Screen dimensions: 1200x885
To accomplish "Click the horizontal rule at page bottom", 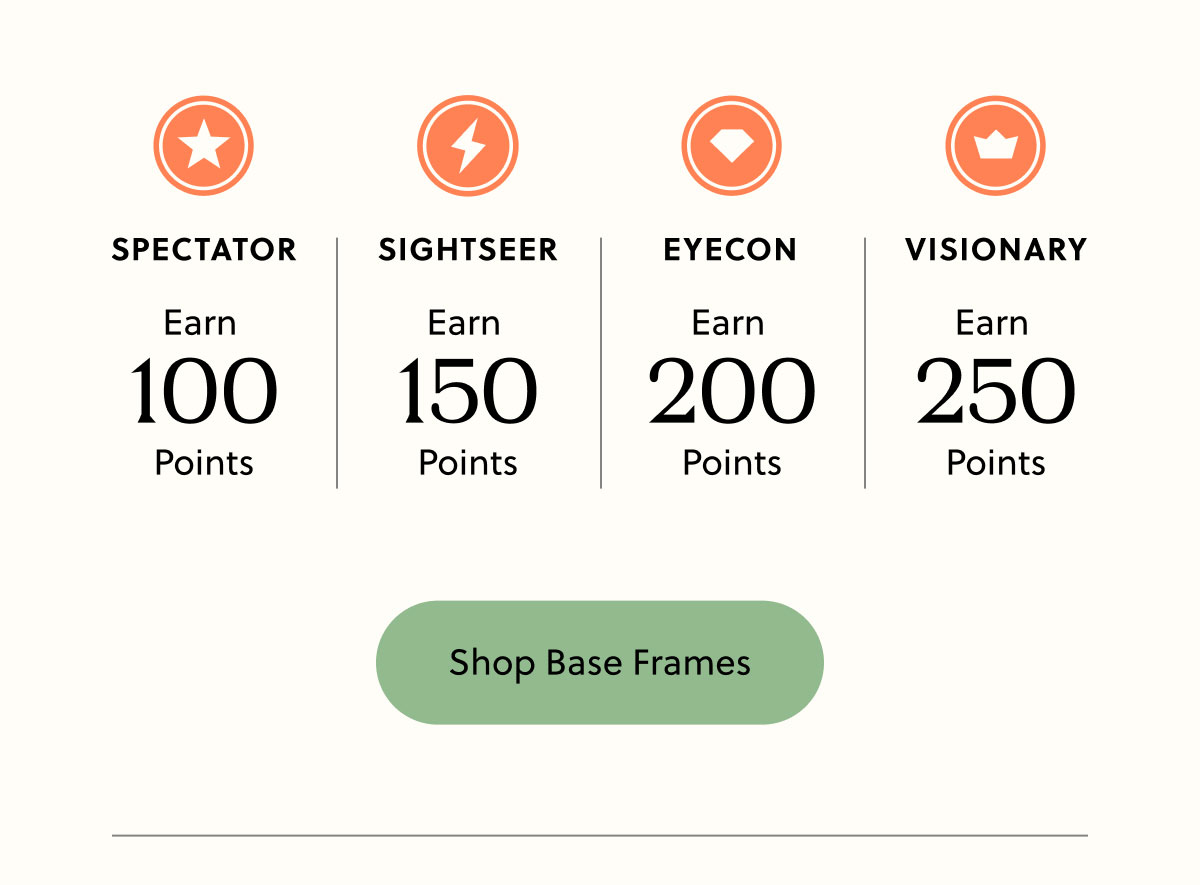I will tap(600, 833).
